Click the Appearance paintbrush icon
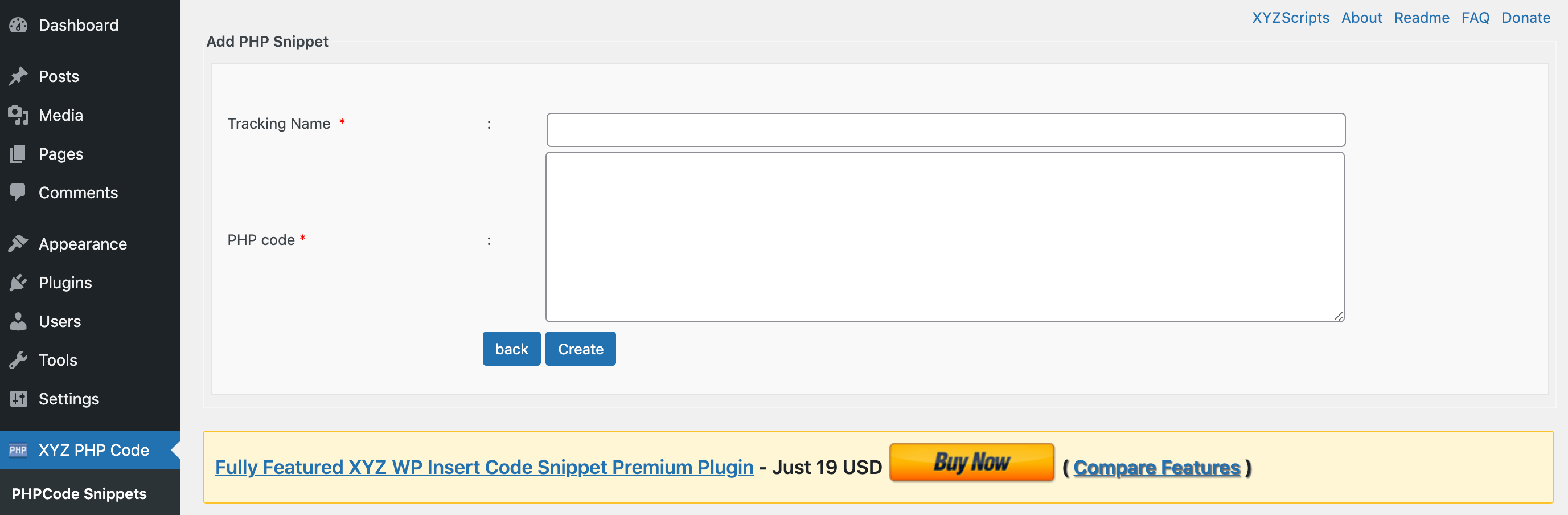The height and width of the screenshot is (515, 1568). (x=18, y=243)
